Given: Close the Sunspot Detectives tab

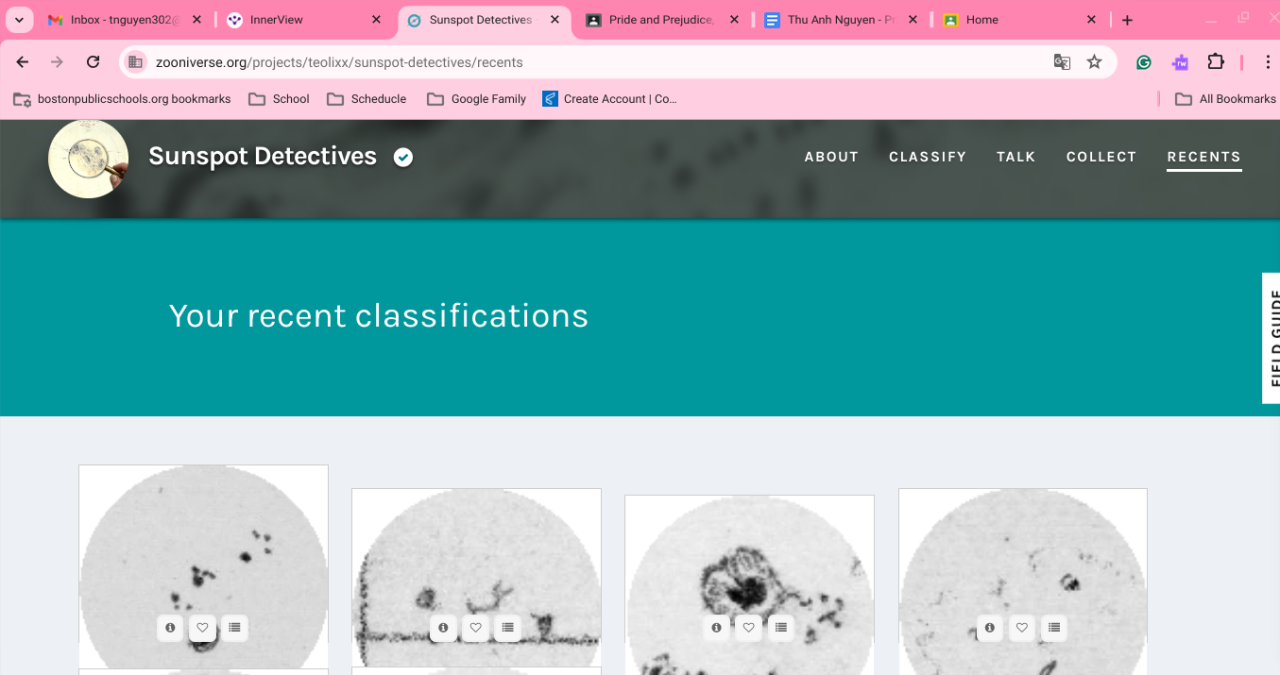Looking at the screenshot, I should [555, 20].
